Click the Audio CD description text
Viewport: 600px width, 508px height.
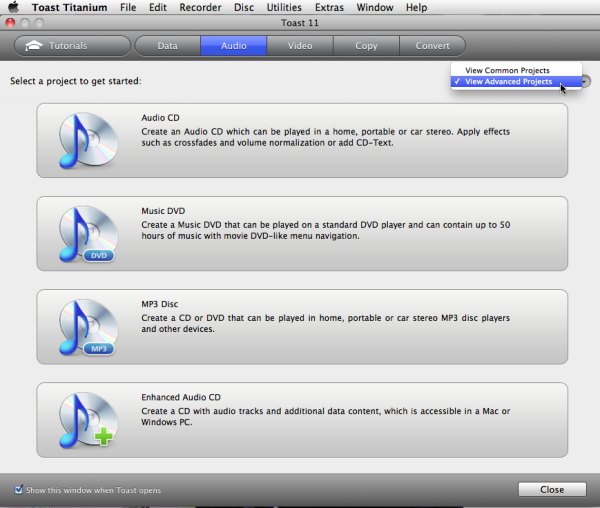(x=326, y=137)
